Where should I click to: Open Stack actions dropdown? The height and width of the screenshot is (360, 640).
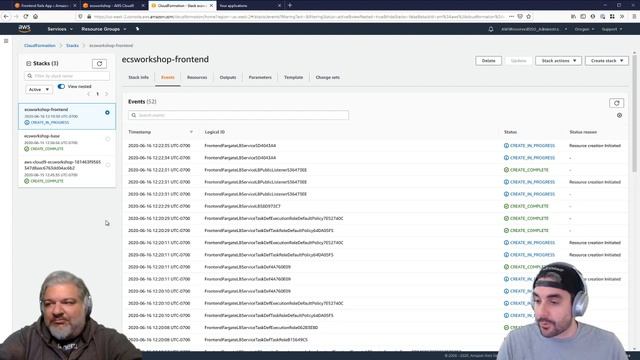click(558, 60)
